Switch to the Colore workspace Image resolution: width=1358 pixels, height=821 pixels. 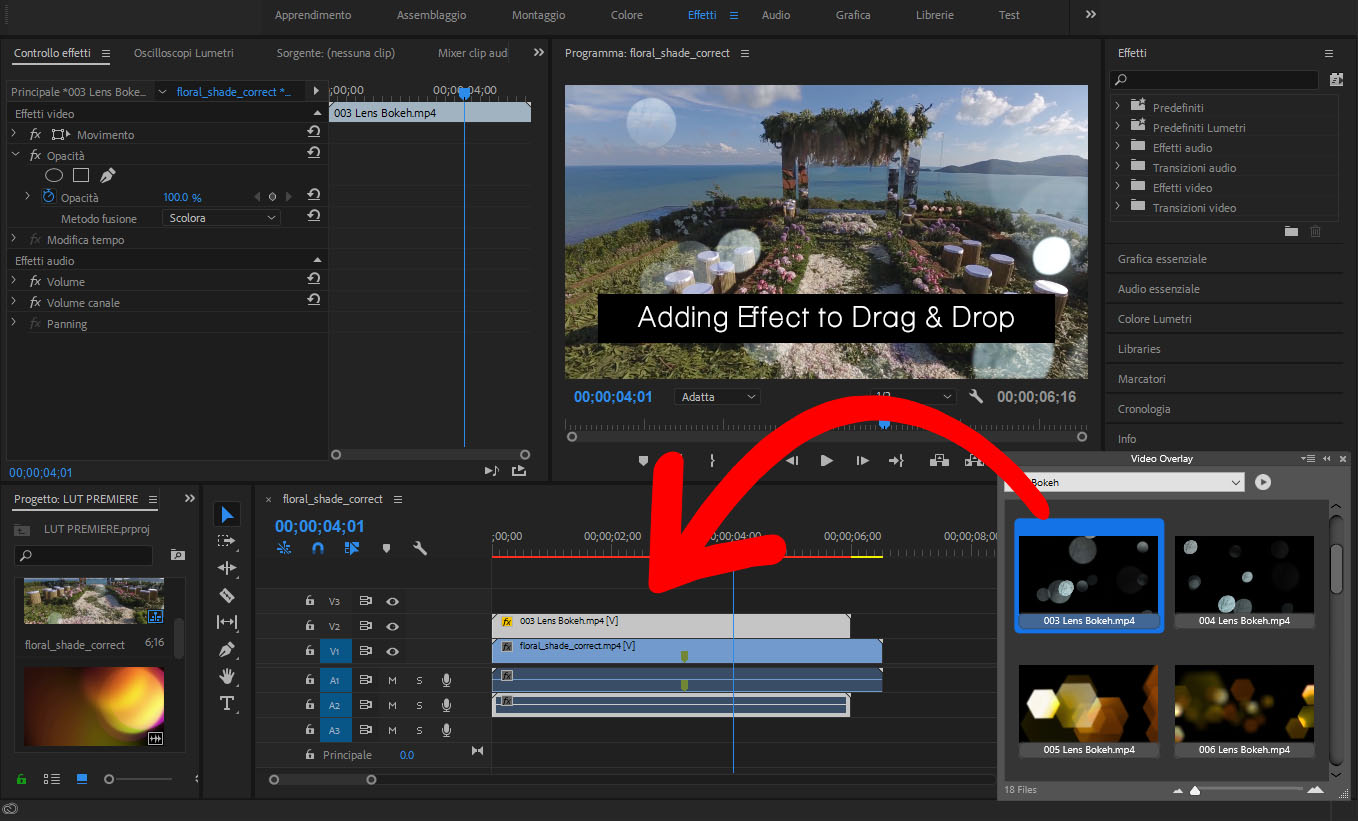[x=627, y=15]
